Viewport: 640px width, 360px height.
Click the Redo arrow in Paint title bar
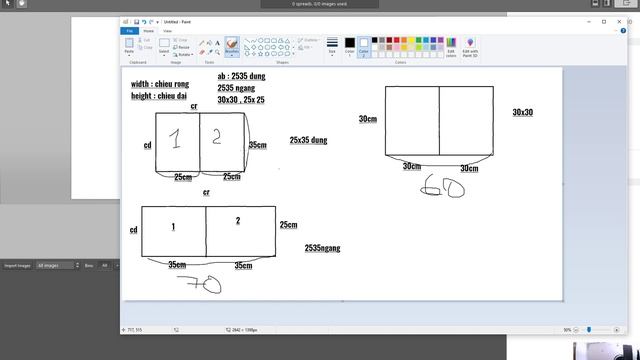click(151, 22)
